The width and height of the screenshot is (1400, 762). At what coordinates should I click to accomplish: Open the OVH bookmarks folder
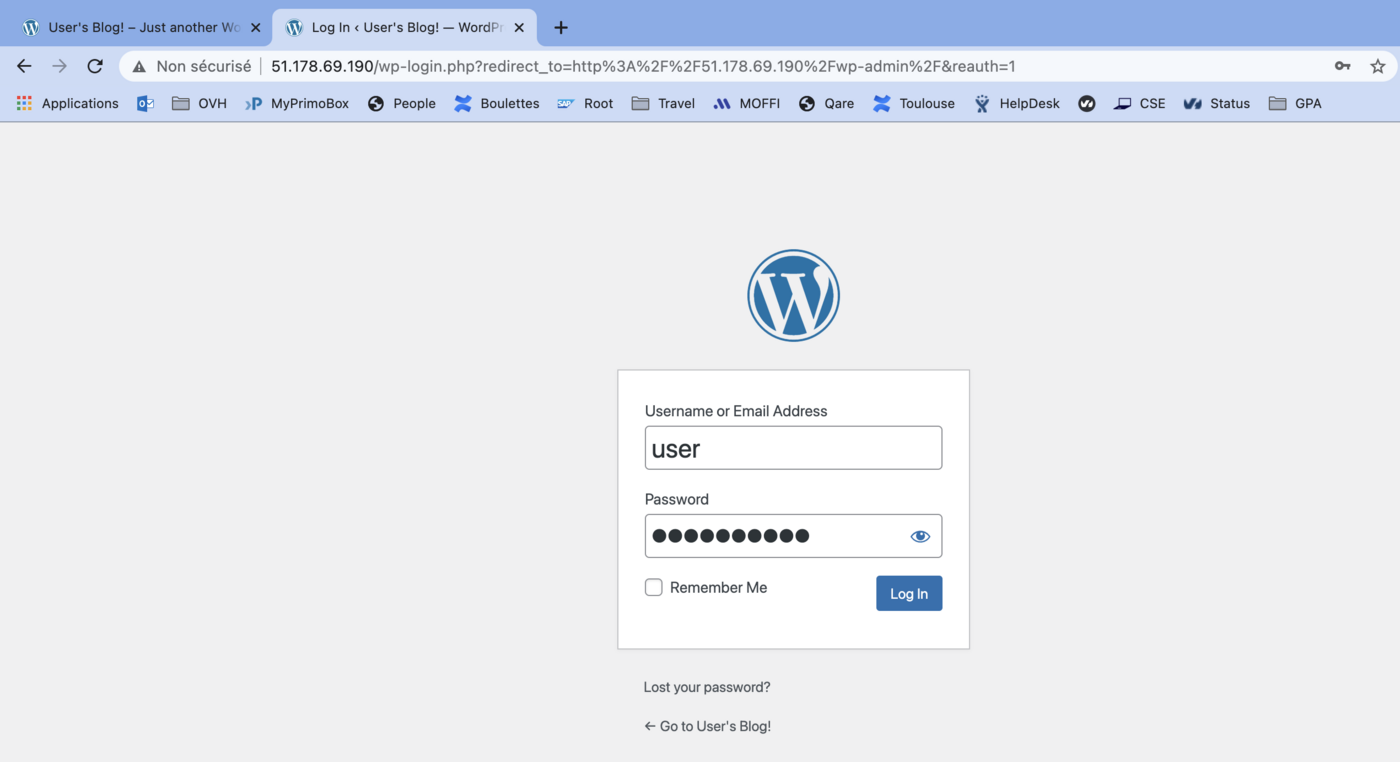click(x=199, y=103)
